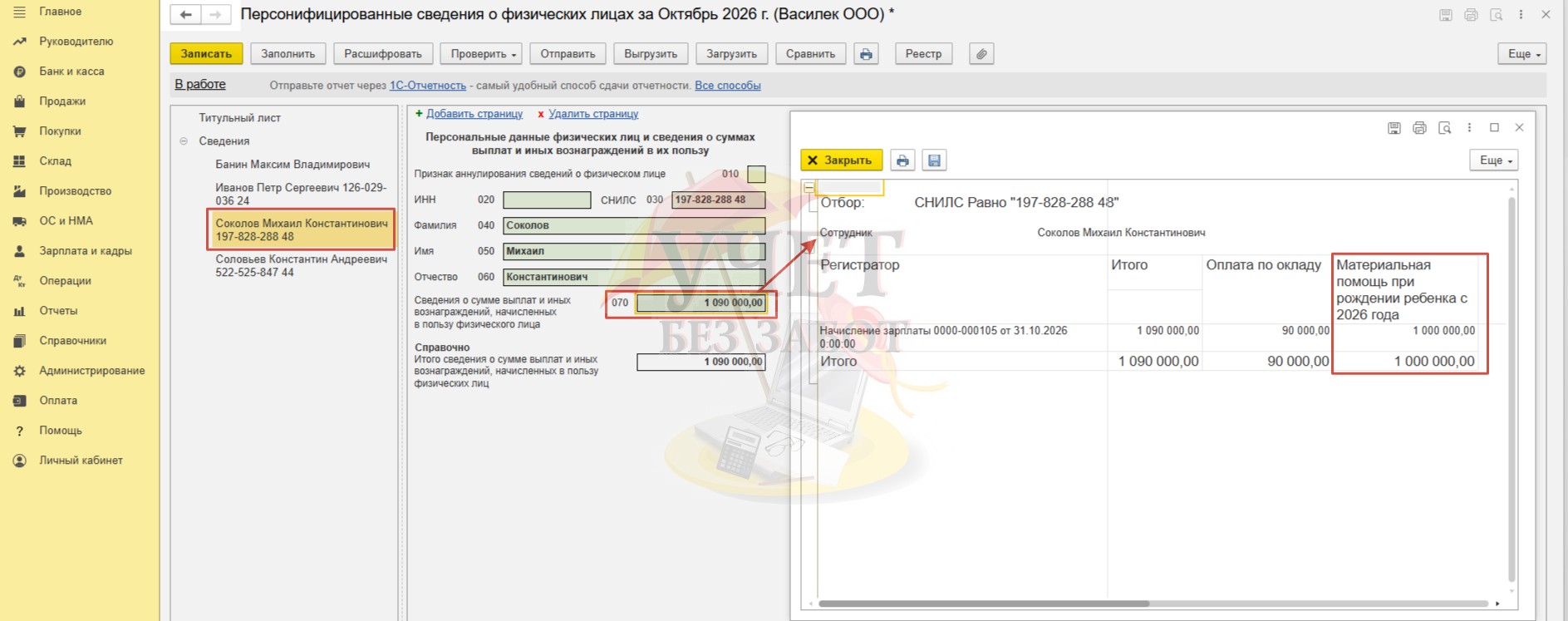1568x621 pixels.
Task: Click the Расшифровать button
Action: pos(383,54)
